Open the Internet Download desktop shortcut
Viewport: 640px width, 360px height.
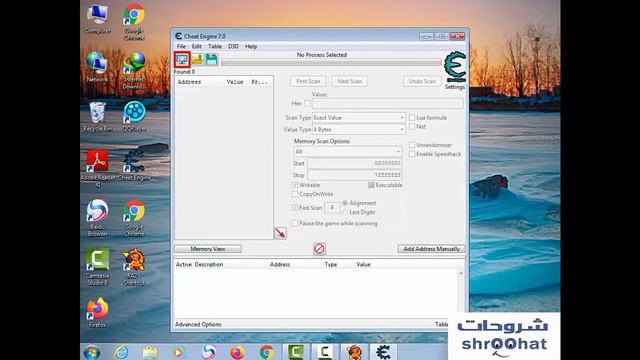134,70
